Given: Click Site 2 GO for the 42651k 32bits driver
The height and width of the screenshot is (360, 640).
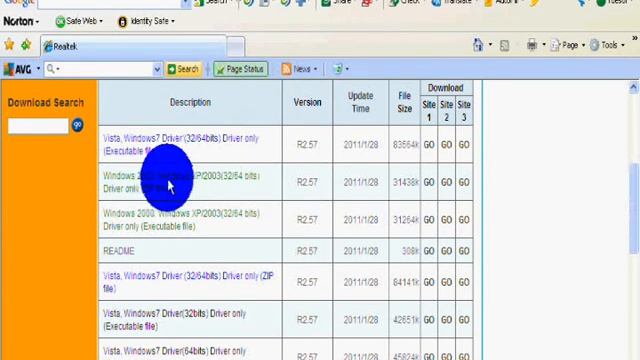Looking at the screenshot, I should point(446,320).
